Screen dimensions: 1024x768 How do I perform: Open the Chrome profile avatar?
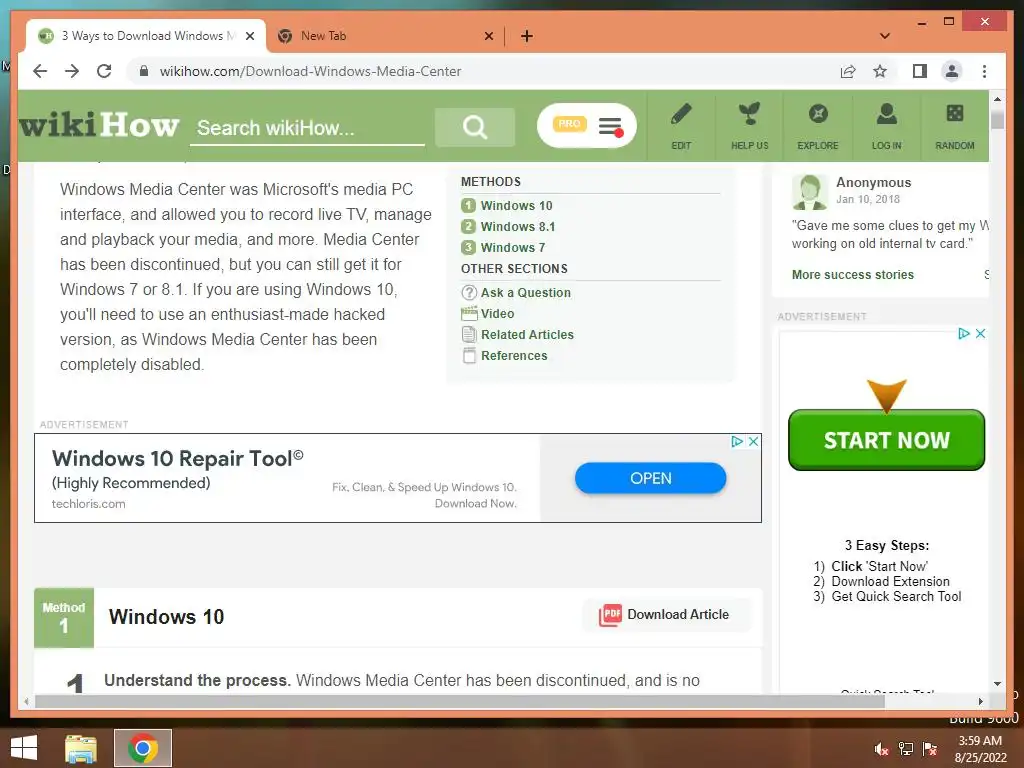952,71
